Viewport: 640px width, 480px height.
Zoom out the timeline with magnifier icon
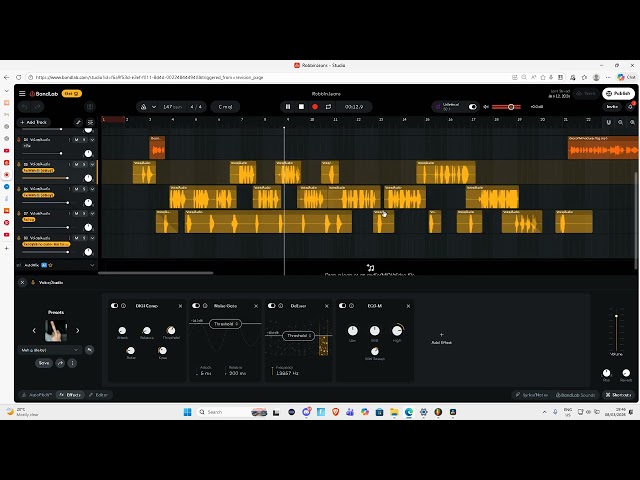click(620, 122)
